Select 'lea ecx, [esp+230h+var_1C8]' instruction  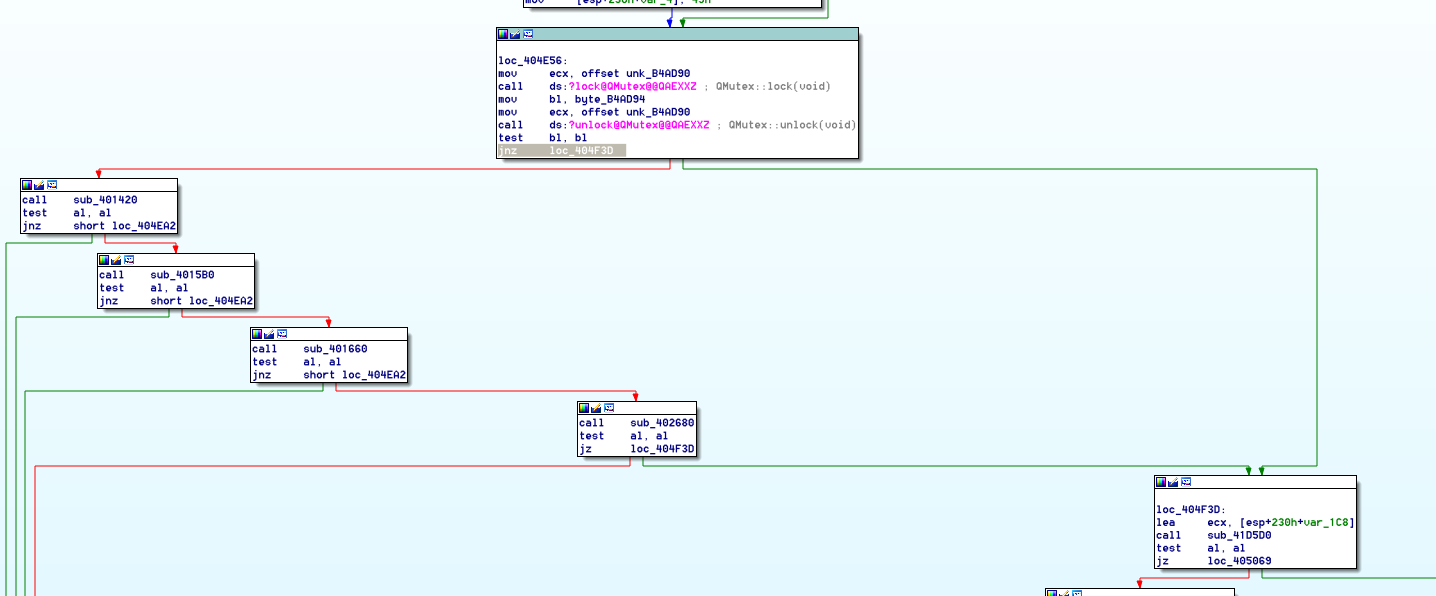click(x=1255, y=522)
